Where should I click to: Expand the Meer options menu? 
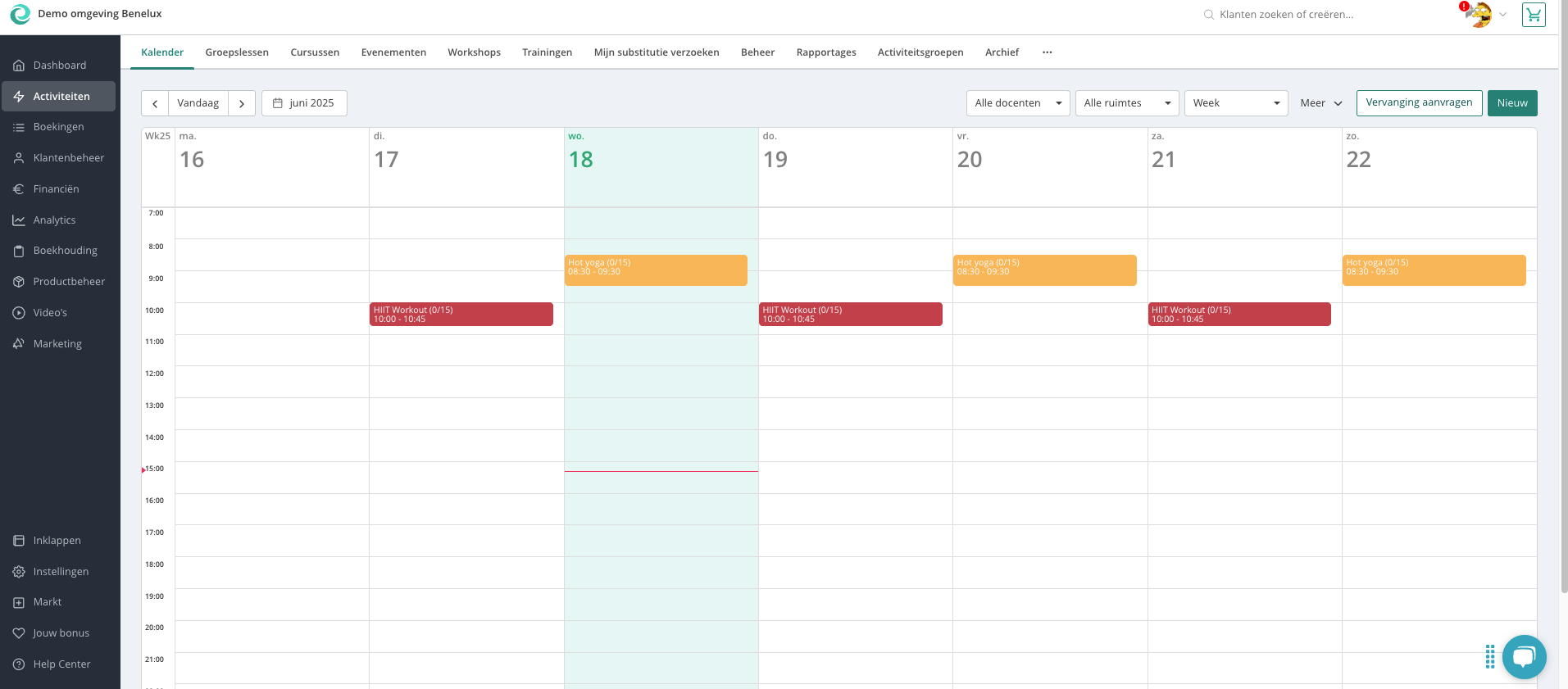tap(1320, 103)
